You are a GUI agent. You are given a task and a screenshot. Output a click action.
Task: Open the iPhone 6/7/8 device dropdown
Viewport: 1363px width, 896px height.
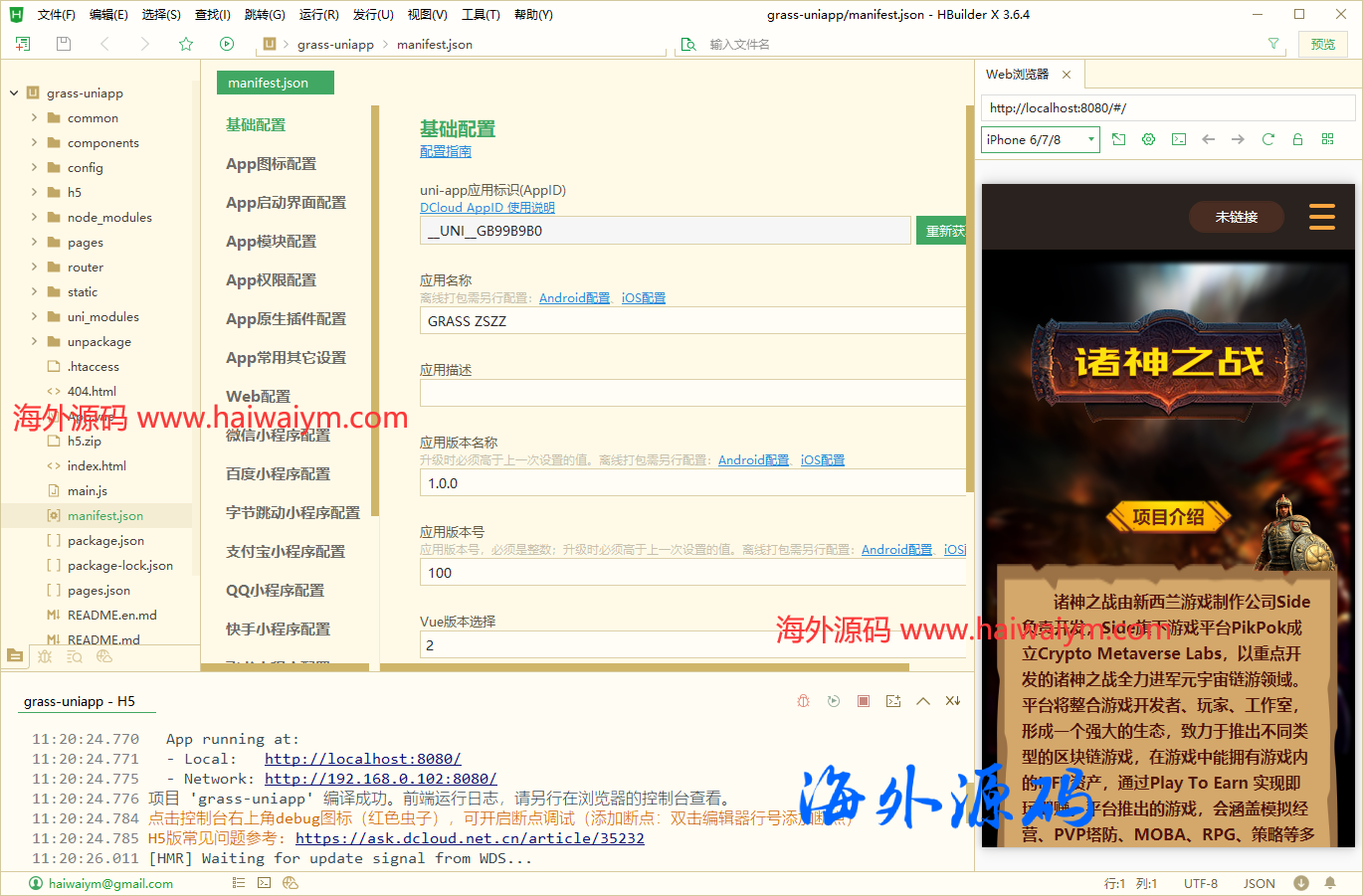[x=1039, y=138]
